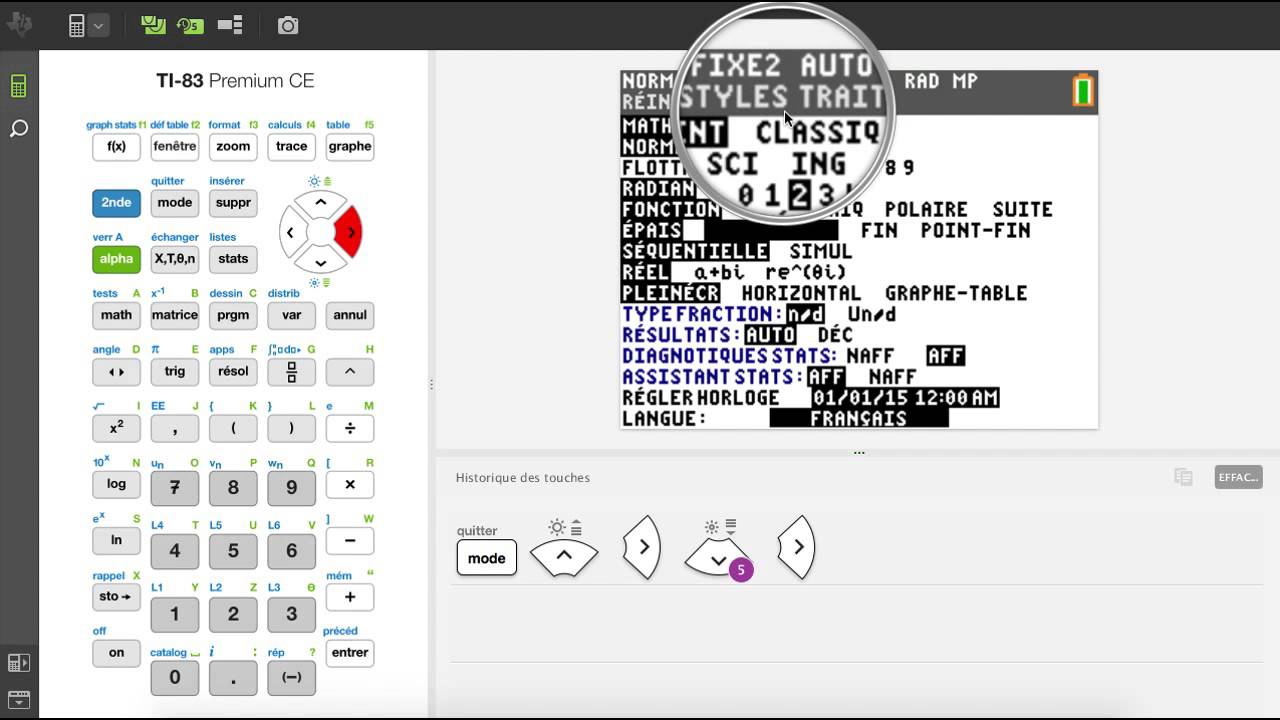The image size is (1280, 720).
Task: Click the matrice key
Action: coord(175,315)
